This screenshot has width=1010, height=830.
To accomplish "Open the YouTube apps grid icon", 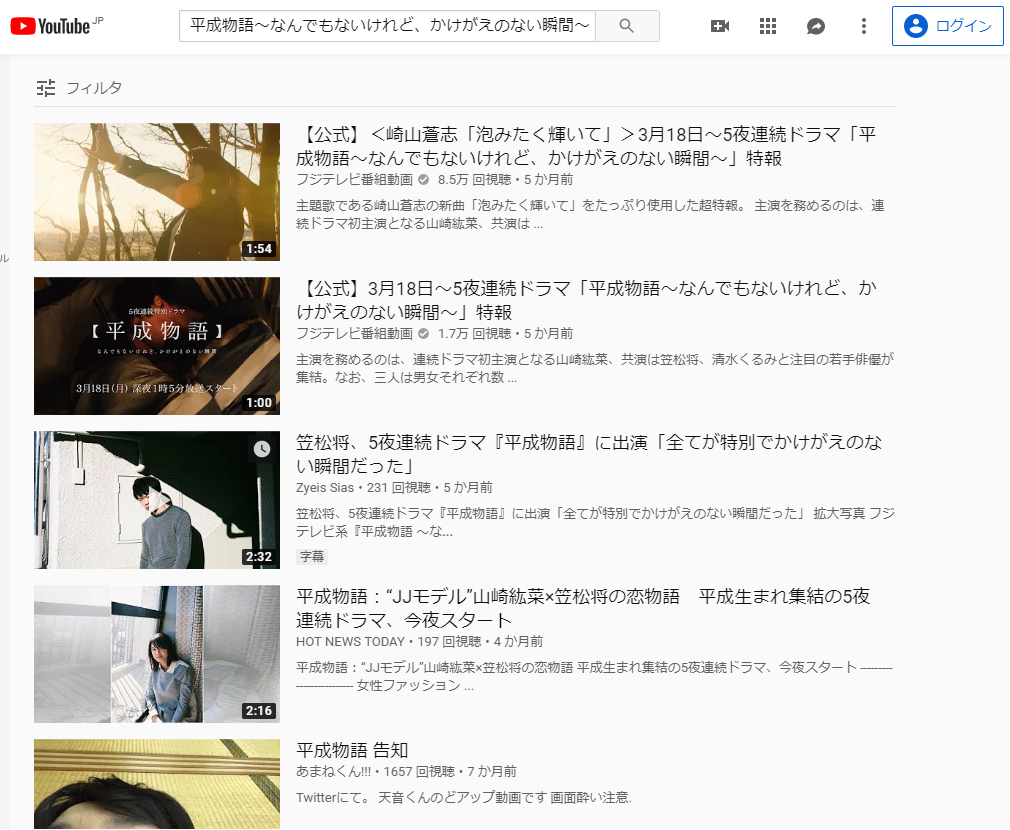I will click(x=767, y=26).
